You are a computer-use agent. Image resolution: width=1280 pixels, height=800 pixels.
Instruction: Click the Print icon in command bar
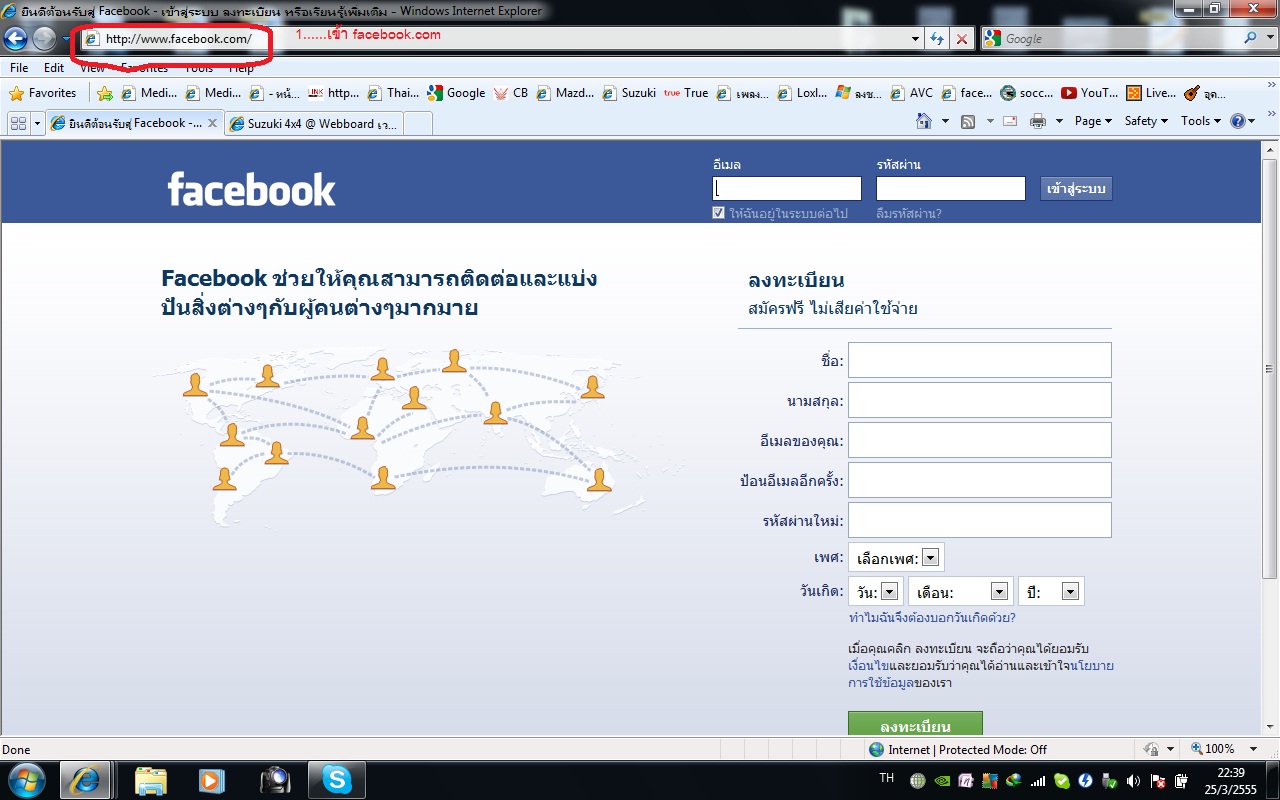pos(1038,121)
